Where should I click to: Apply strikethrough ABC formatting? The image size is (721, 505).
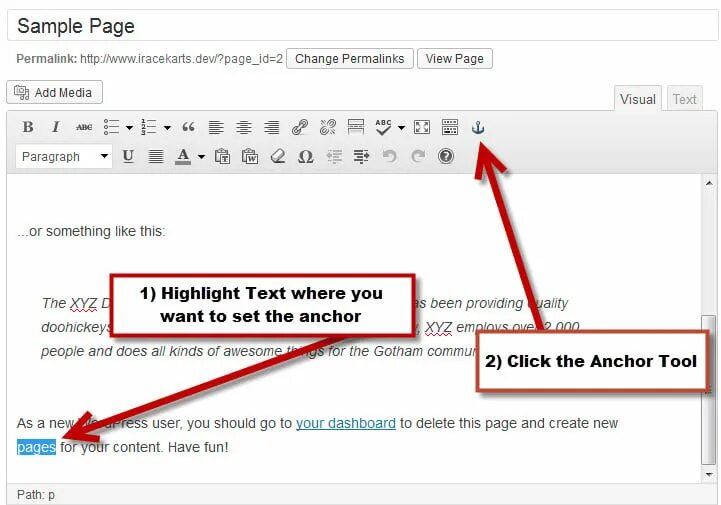84,127
